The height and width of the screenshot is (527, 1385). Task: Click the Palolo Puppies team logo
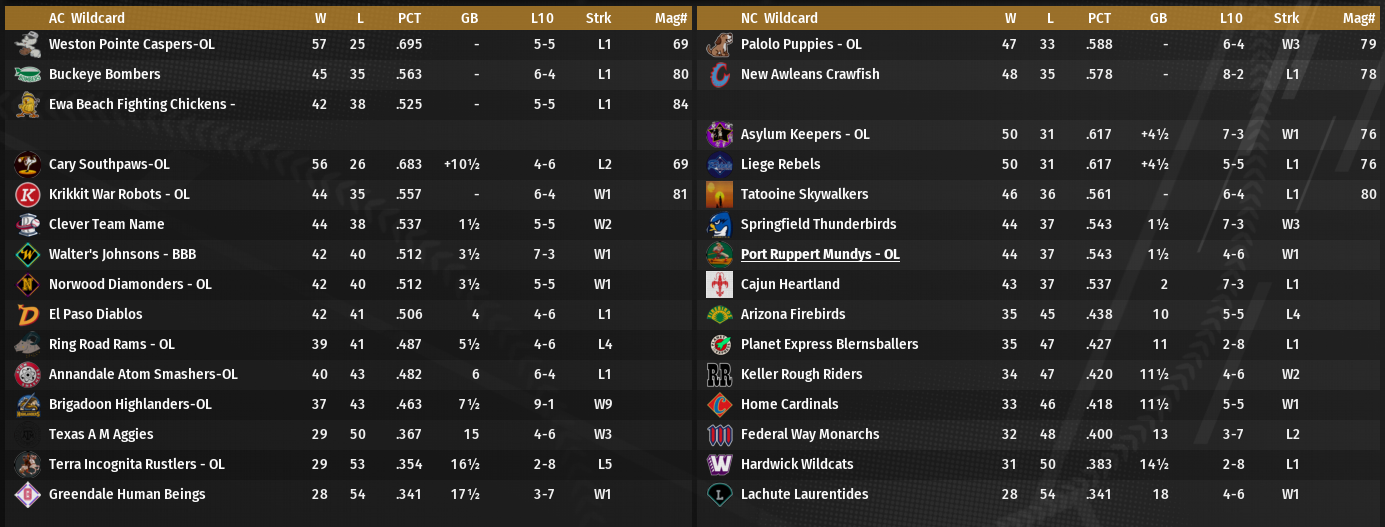pos(719,44)
